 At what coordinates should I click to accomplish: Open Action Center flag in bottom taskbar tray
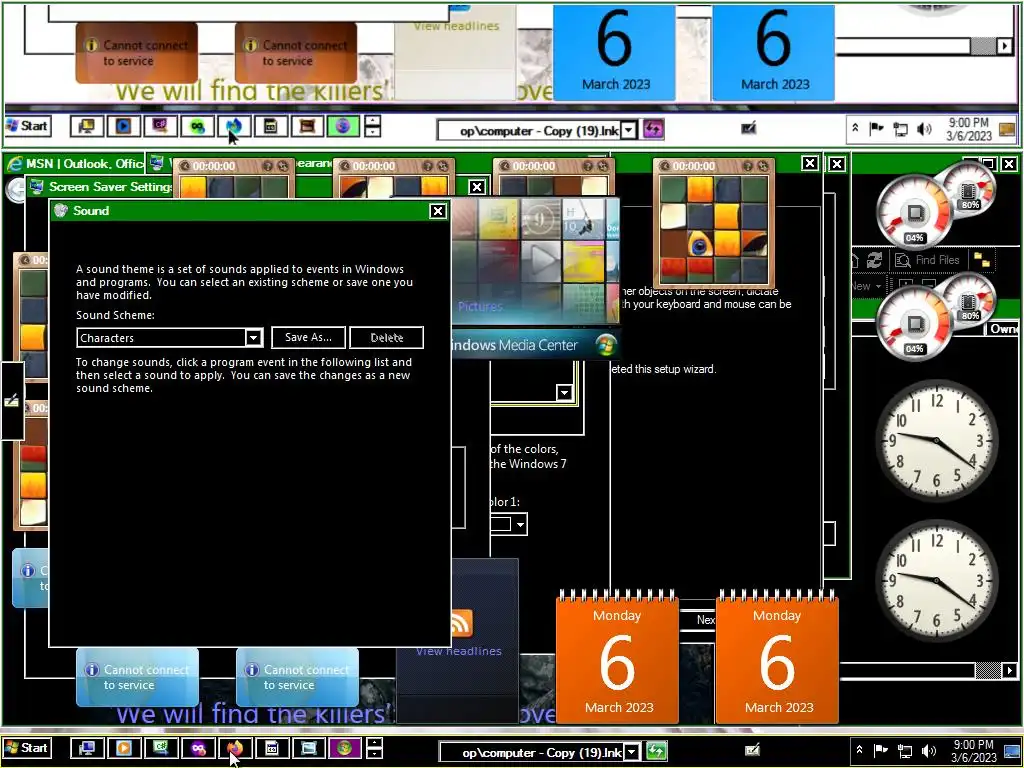coord(880,750)
